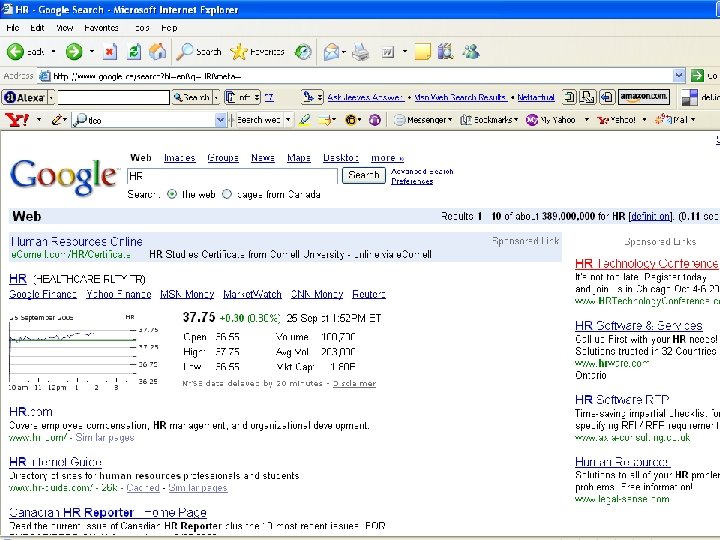720x540 pixels.
Task: Stop loading the page
Action: [x=109, y=52]
